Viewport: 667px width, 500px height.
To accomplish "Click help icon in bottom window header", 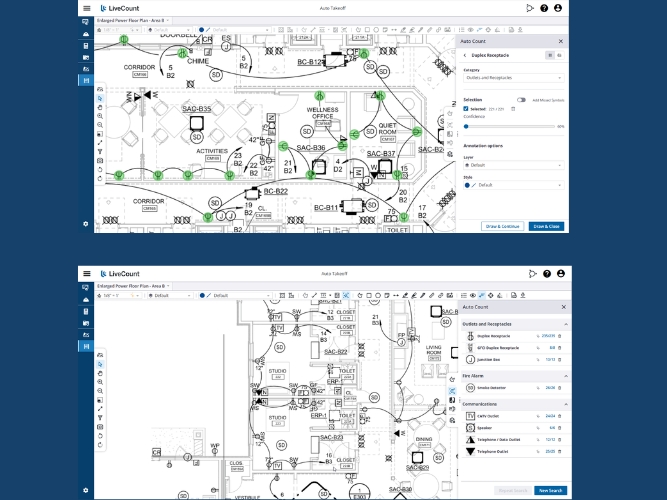I will click(x=547, y=274).
